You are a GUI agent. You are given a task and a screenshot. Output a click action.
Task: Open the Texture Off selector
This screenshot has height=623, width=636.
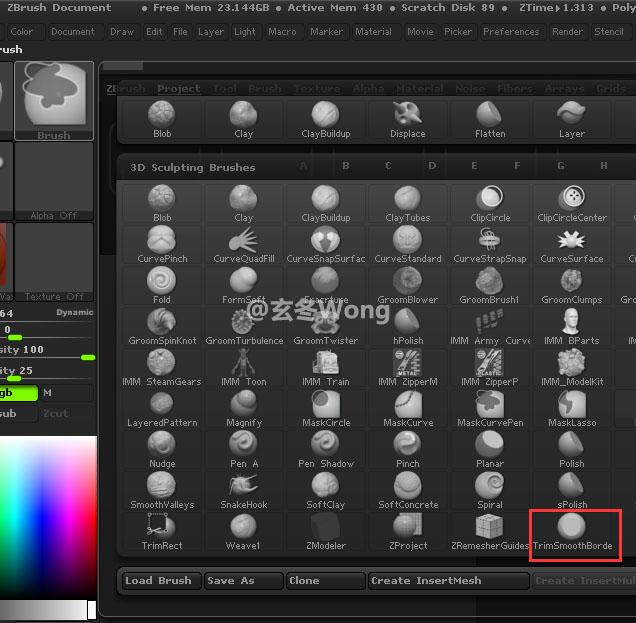(54, 262)
